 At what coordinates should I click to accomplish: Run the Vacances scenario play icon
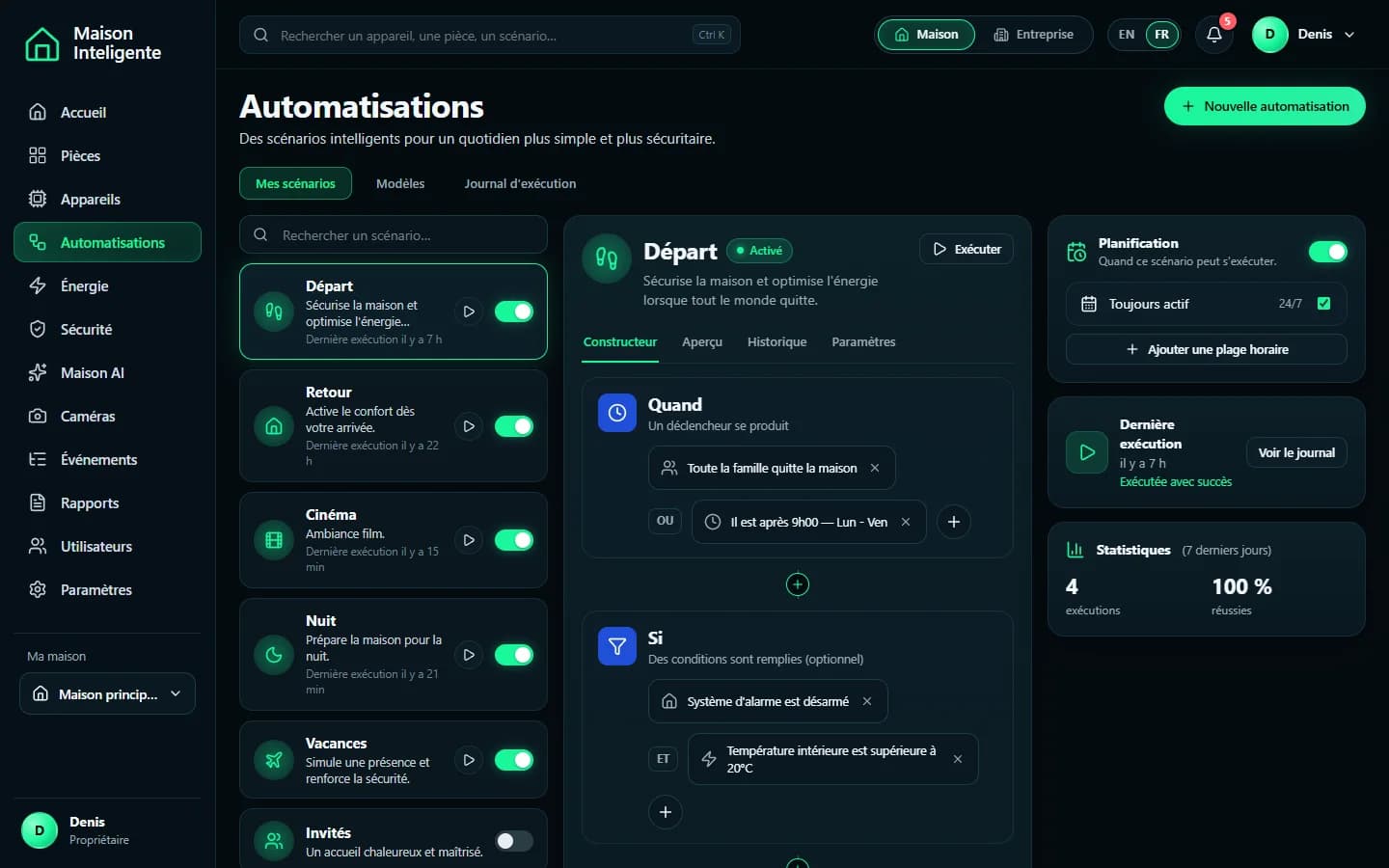469,760
